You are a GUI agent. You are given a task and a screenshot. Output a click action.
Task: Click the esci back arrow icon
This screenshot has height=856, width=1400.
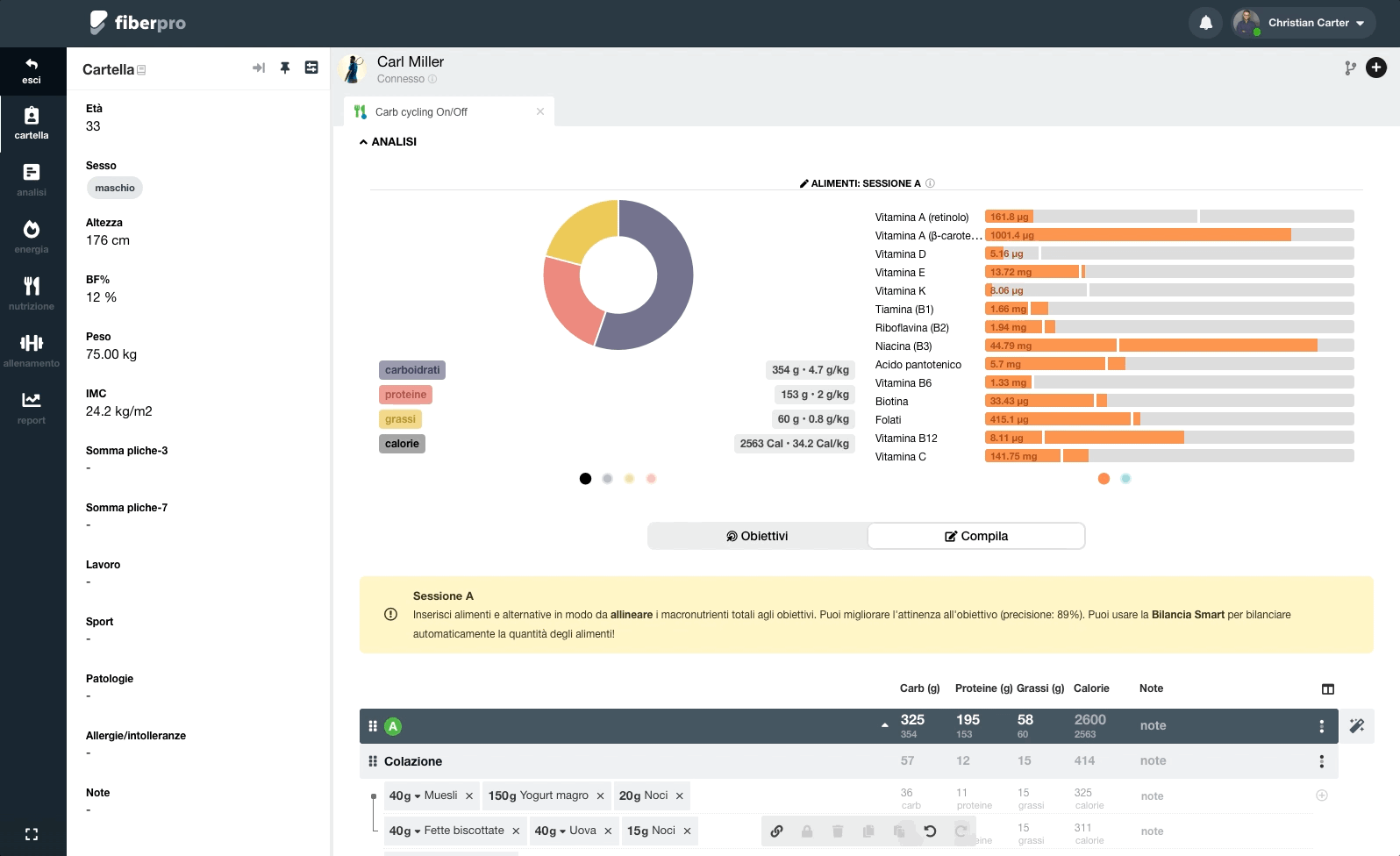point(32,64)
